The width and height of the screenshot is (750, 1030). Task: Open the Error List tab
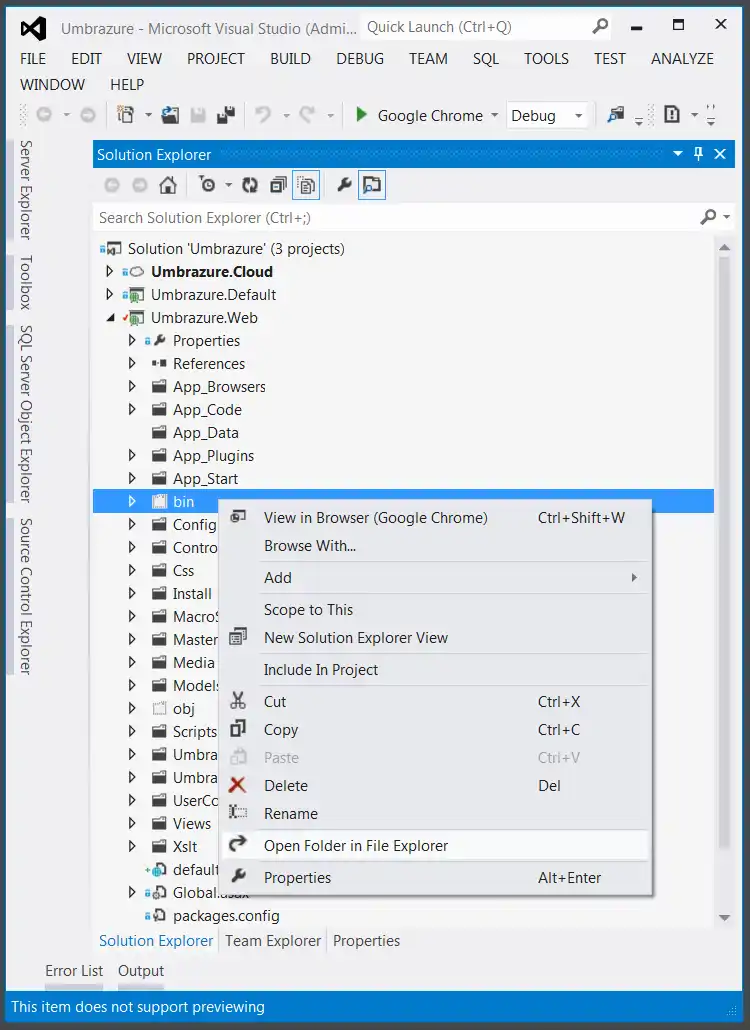click(74, 971)
